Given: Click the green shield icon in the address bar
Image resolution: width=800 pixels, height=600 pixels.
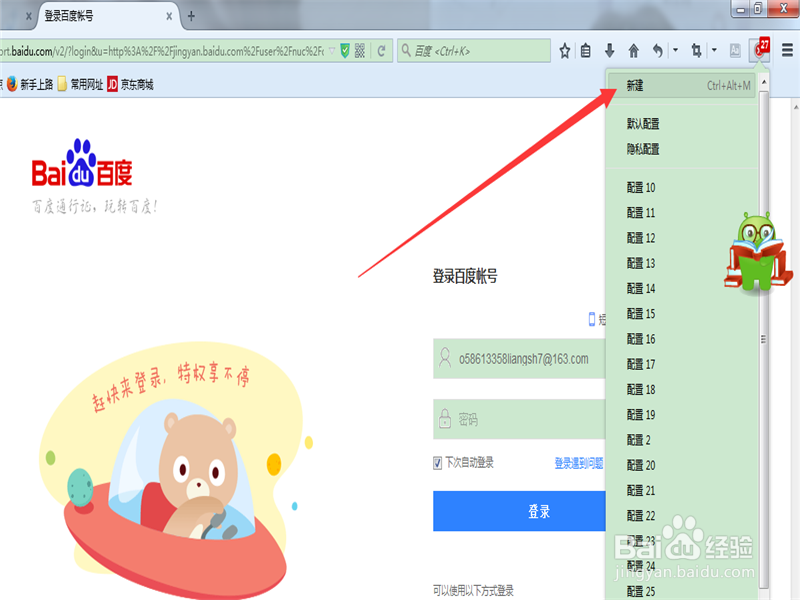Looking at the screenshot, I should tap(344, 50).
